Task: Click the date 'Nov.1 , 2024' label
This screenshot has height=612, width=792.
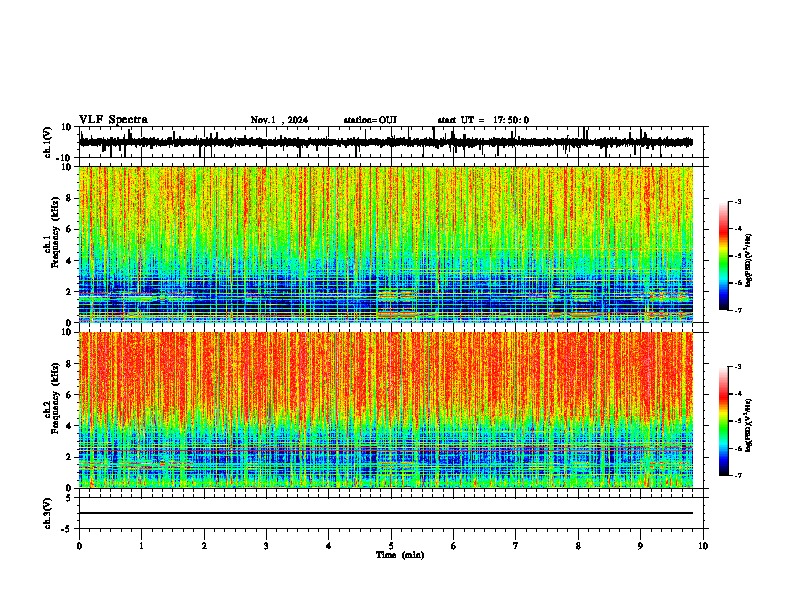Action: [279, 120]
